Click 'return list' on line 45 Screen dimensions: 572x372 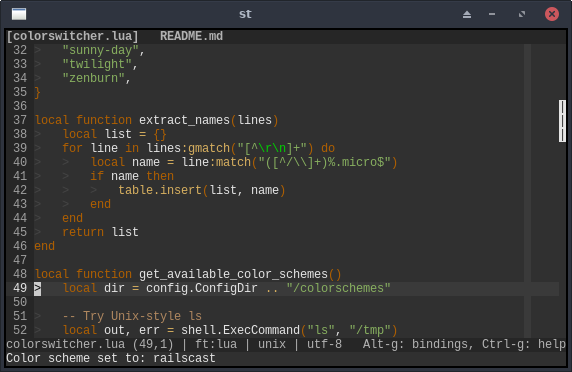(x=100, y=232)
